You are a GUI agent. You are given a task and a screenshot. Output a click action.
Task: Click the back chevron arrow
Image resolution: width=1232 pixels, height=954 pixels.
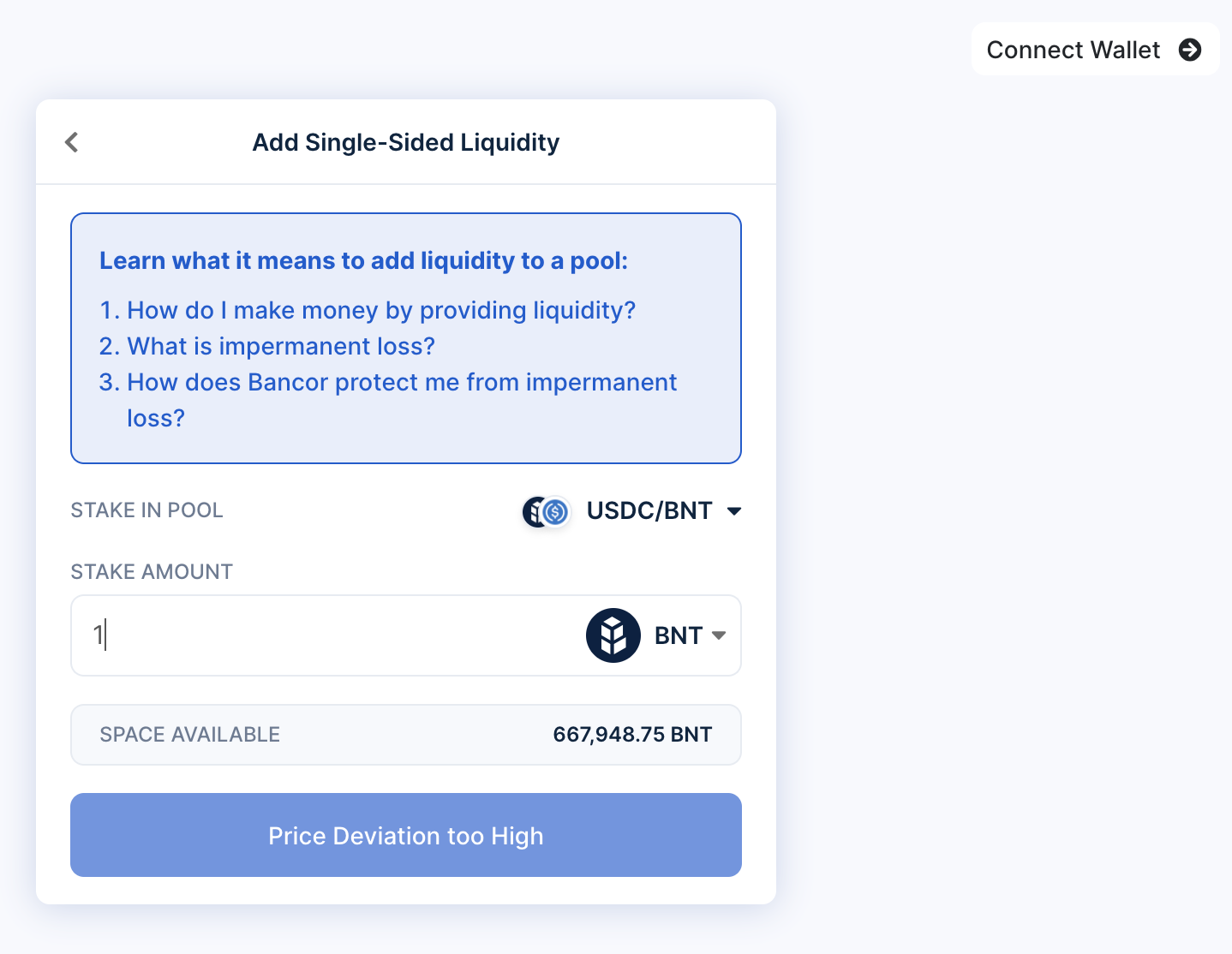(x=71, y=142)
